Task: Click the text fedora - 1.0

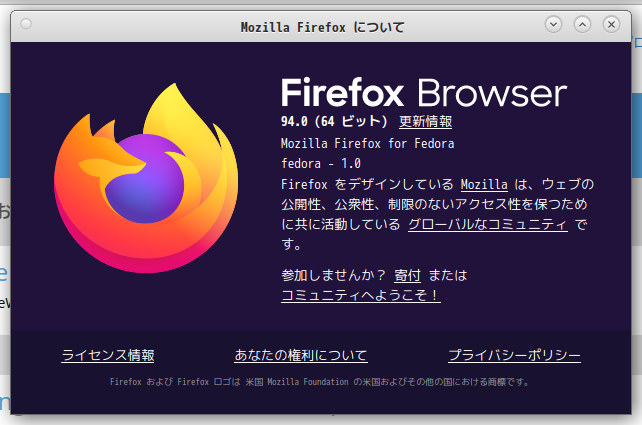Action: pos(321,164)
